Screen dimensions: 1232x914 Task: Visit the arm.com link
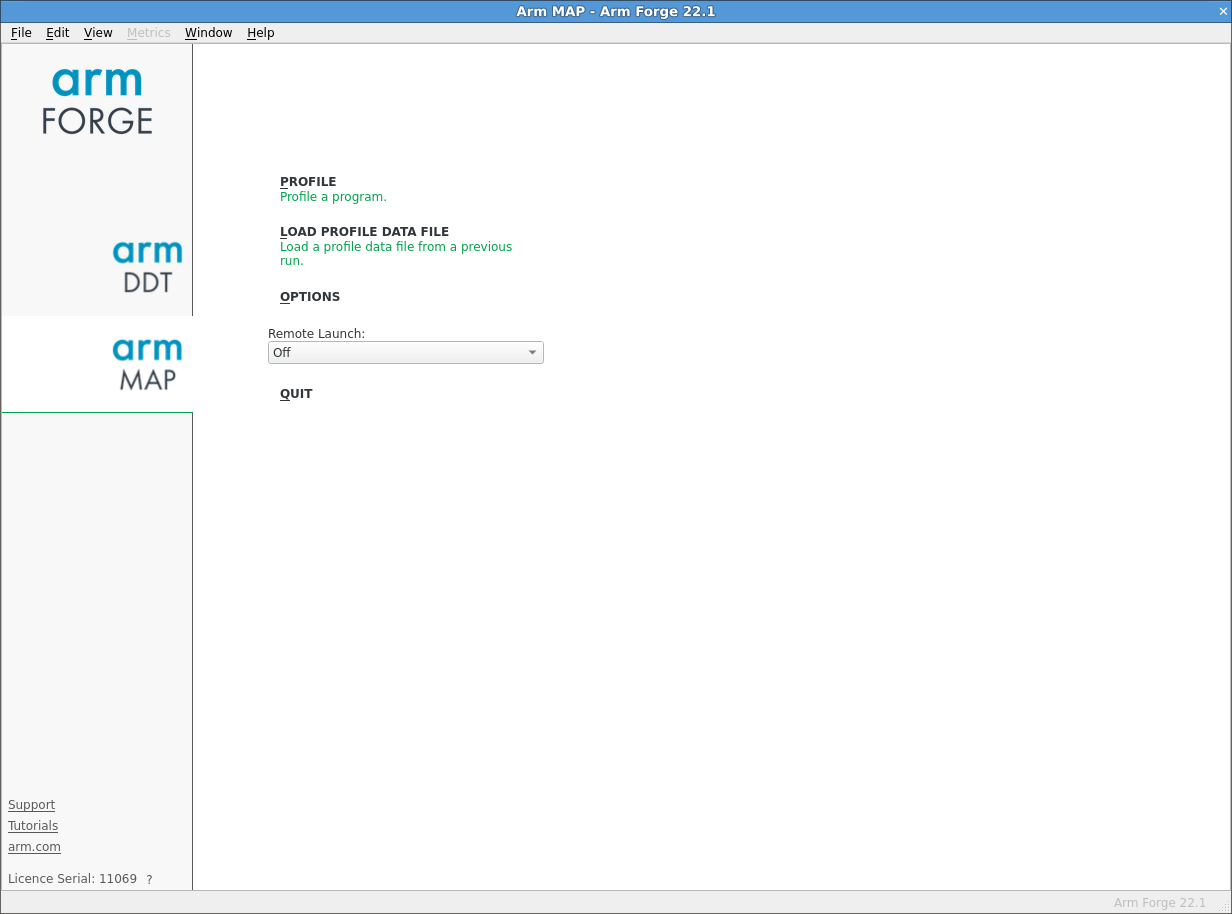[34, 847]
